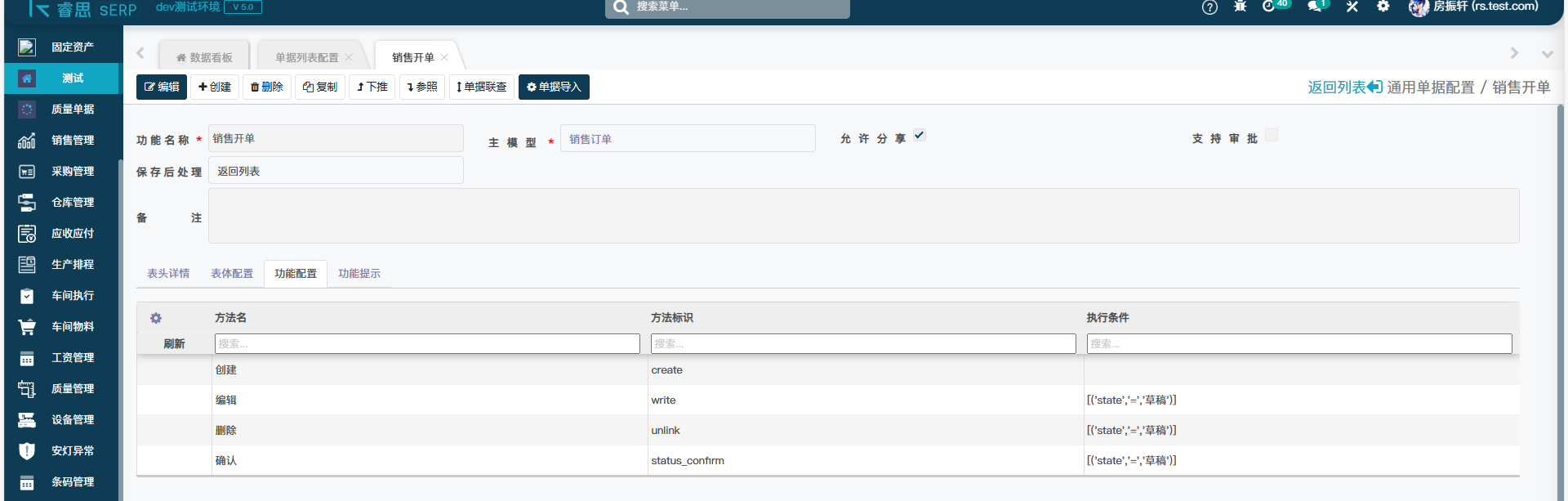
Task: Toggle the 允许分享 checkbox
Action: pos(920,136)
